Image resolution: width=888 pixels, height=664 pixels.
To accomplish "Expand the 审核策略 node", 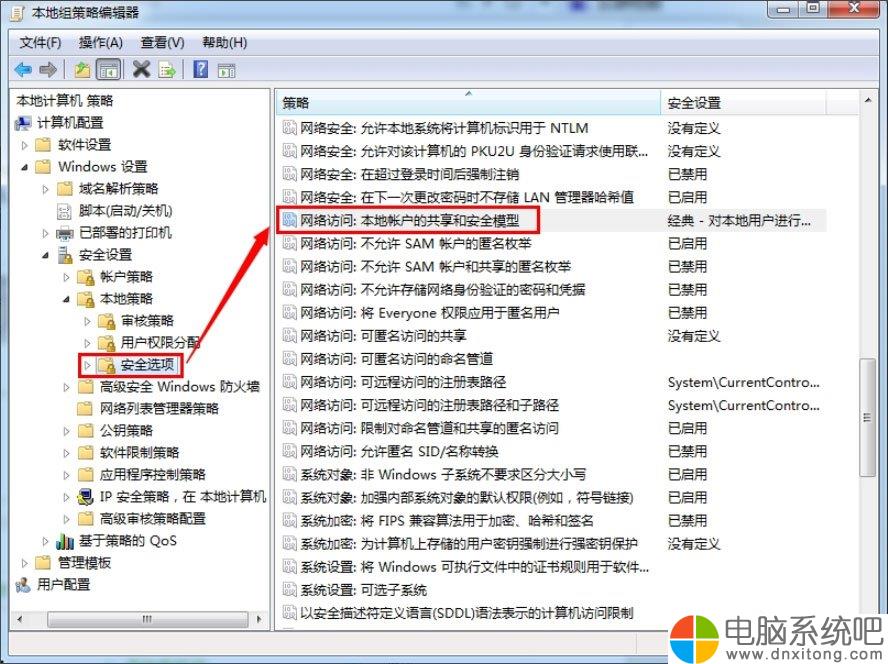I will coord(87,321).
